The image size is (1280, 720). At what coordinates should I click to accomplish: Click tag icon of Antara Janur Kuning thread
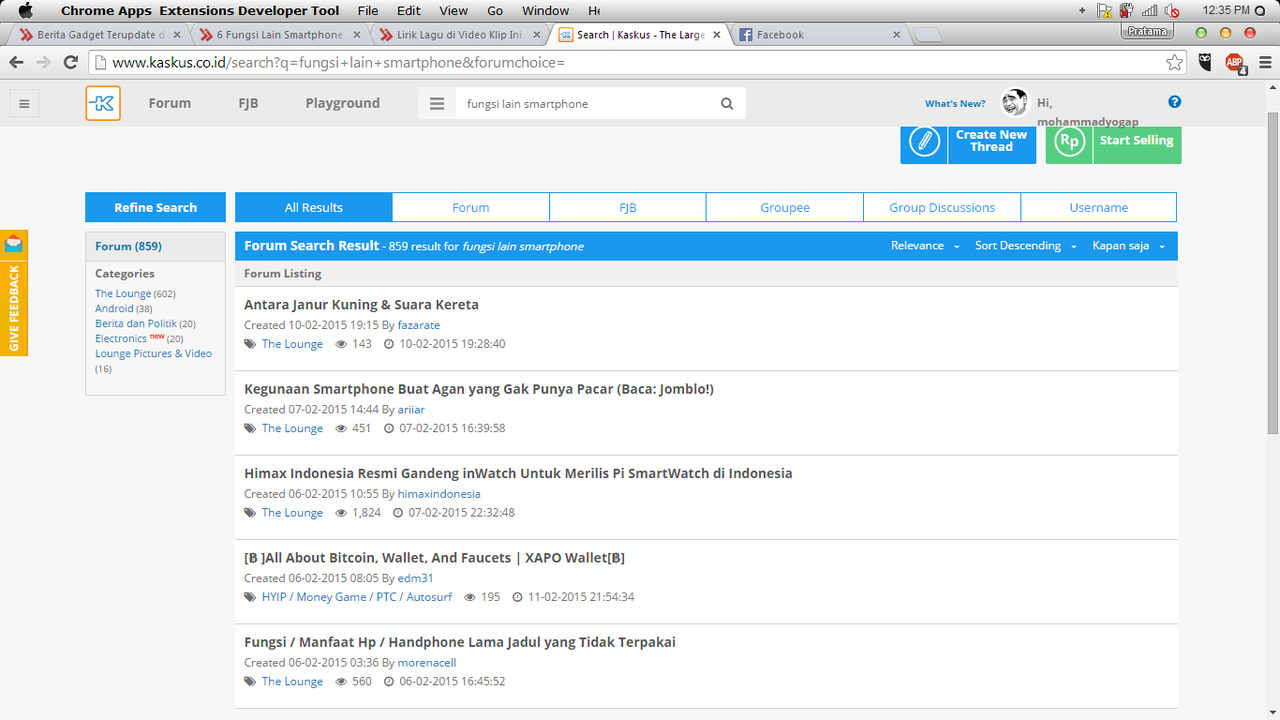point(250,344)
